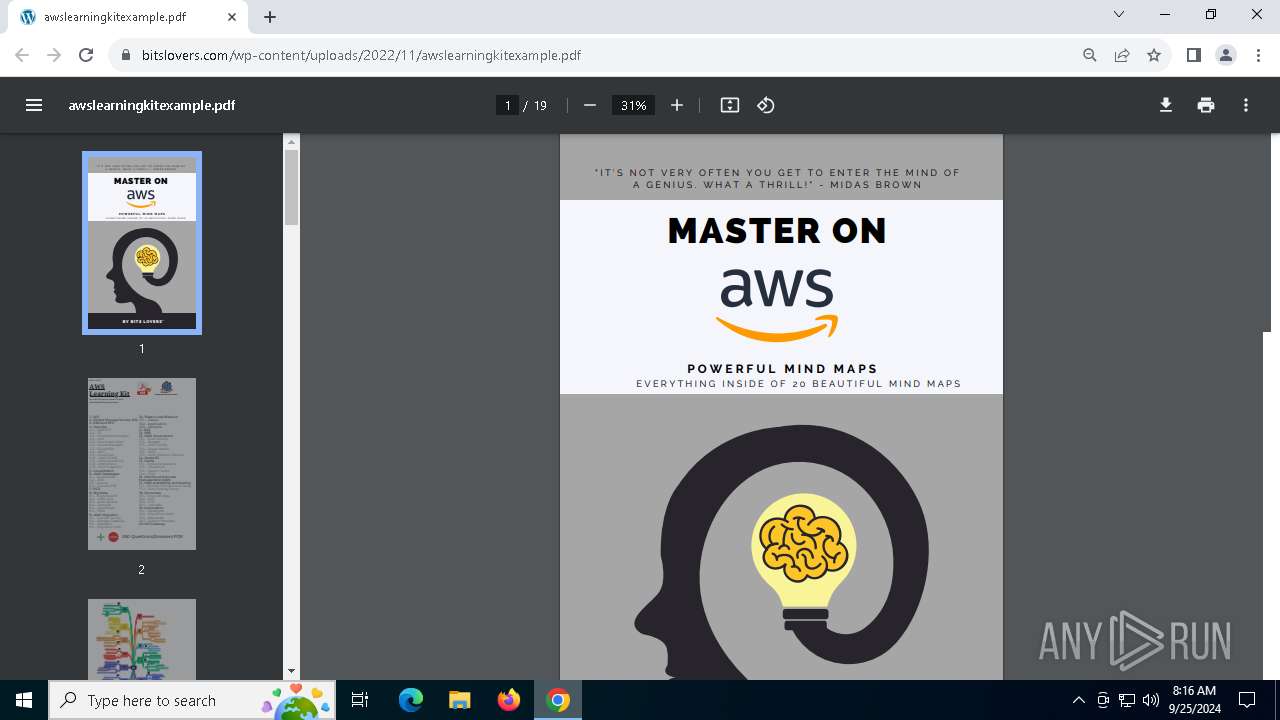Click the thumbnail panel scrollbar thumb
1280x720 pixels.
pyautogui.click(x=291, y=187)
